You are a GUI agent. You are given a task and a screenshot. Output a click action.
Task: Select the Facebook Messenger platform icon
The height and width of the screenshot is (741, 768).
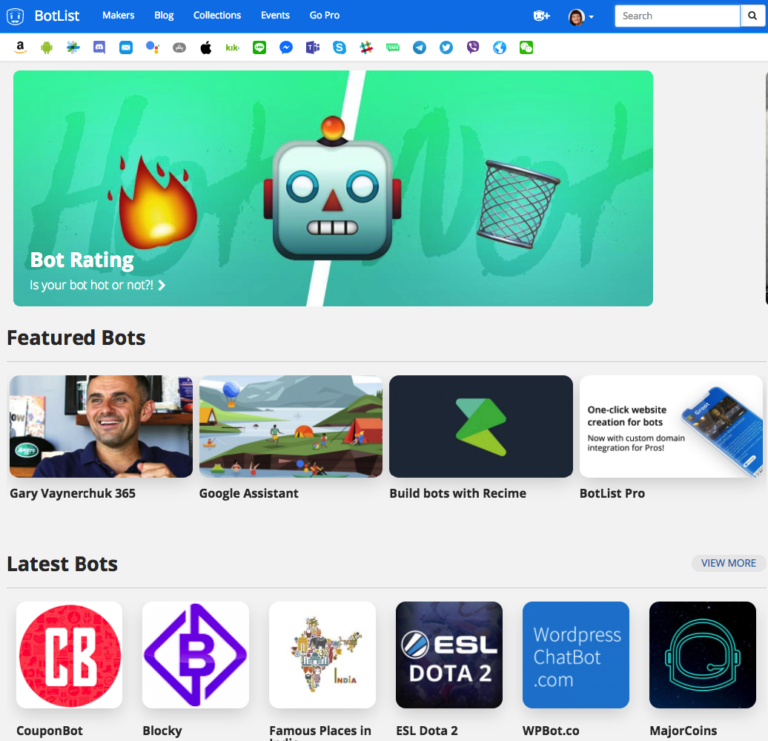pyautogui.click(x=286, y=48)
